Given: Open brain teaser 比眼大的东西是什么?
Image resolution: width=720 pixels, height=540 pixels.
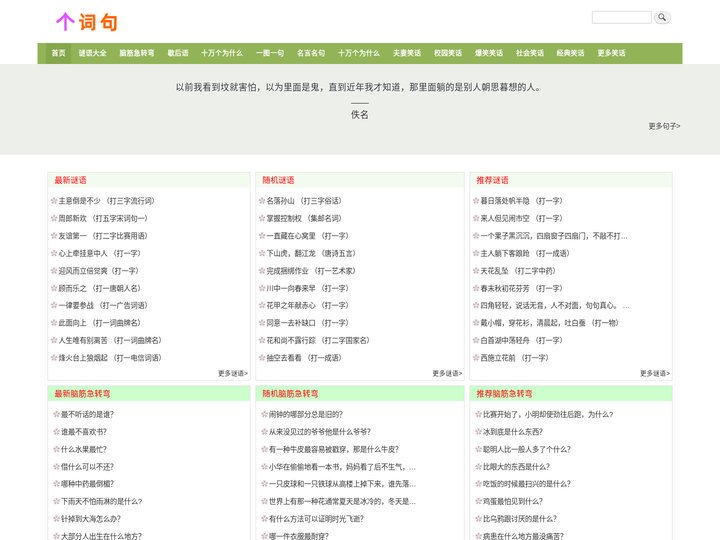Looking at the screenshot, I should point(517,467).
